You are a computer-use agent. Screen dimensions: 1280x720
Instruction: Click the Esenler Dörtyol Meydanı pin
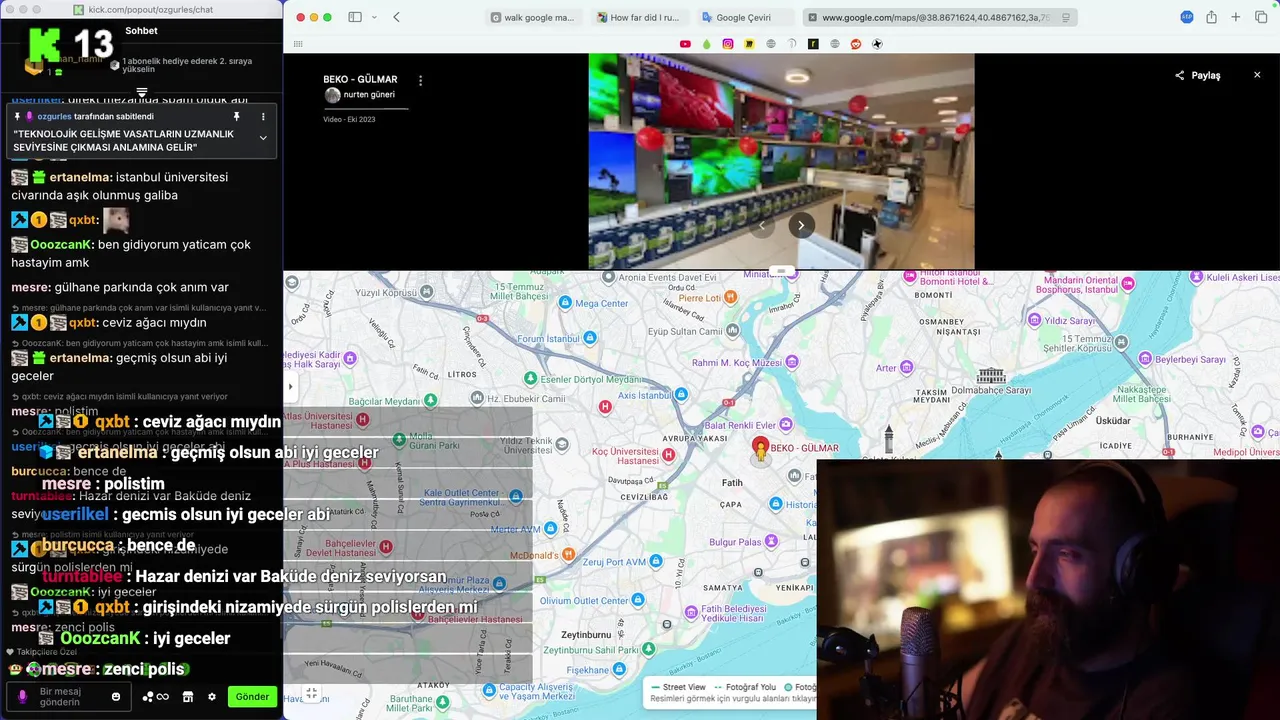[x=531, y=379]
